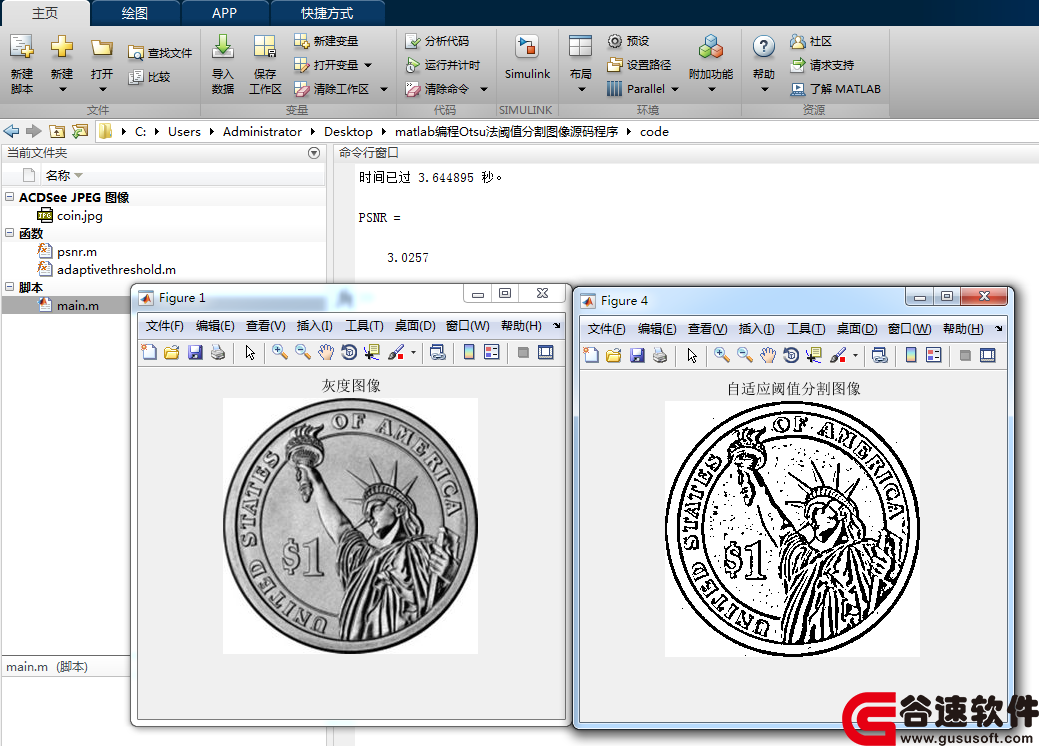Collapse the 脚本 group in file list
Viewport: 1039px width, 746px height.
point(9,287)
